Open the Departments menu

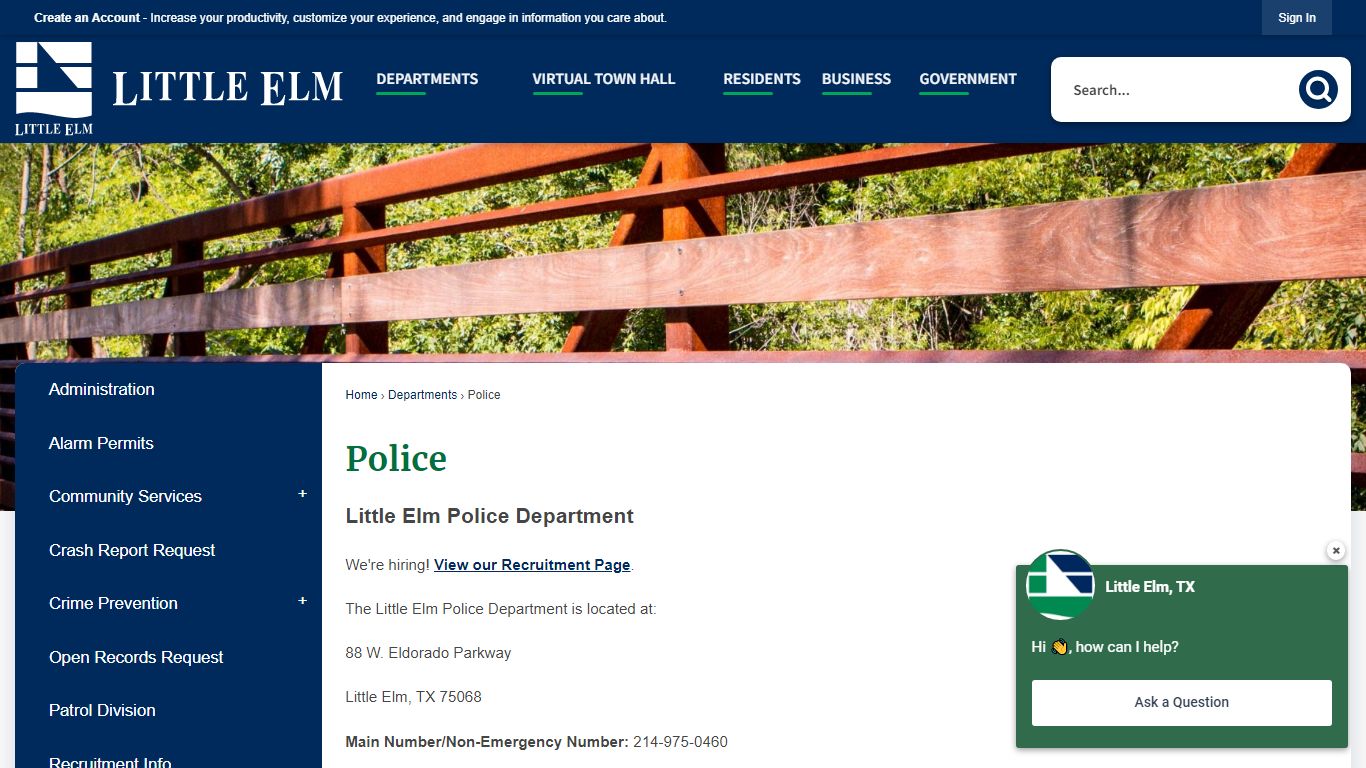pos(427,80)
